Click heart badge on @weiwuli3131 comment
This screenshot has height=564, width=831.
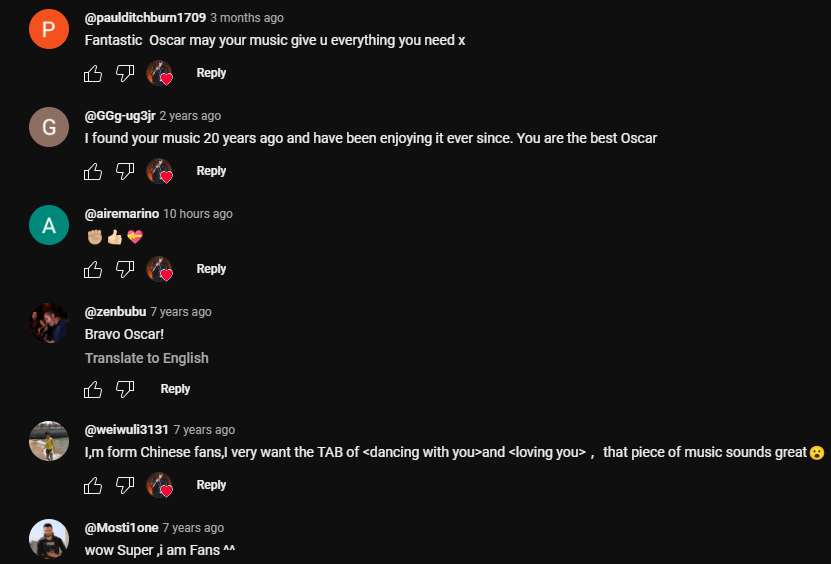point(160,485)
